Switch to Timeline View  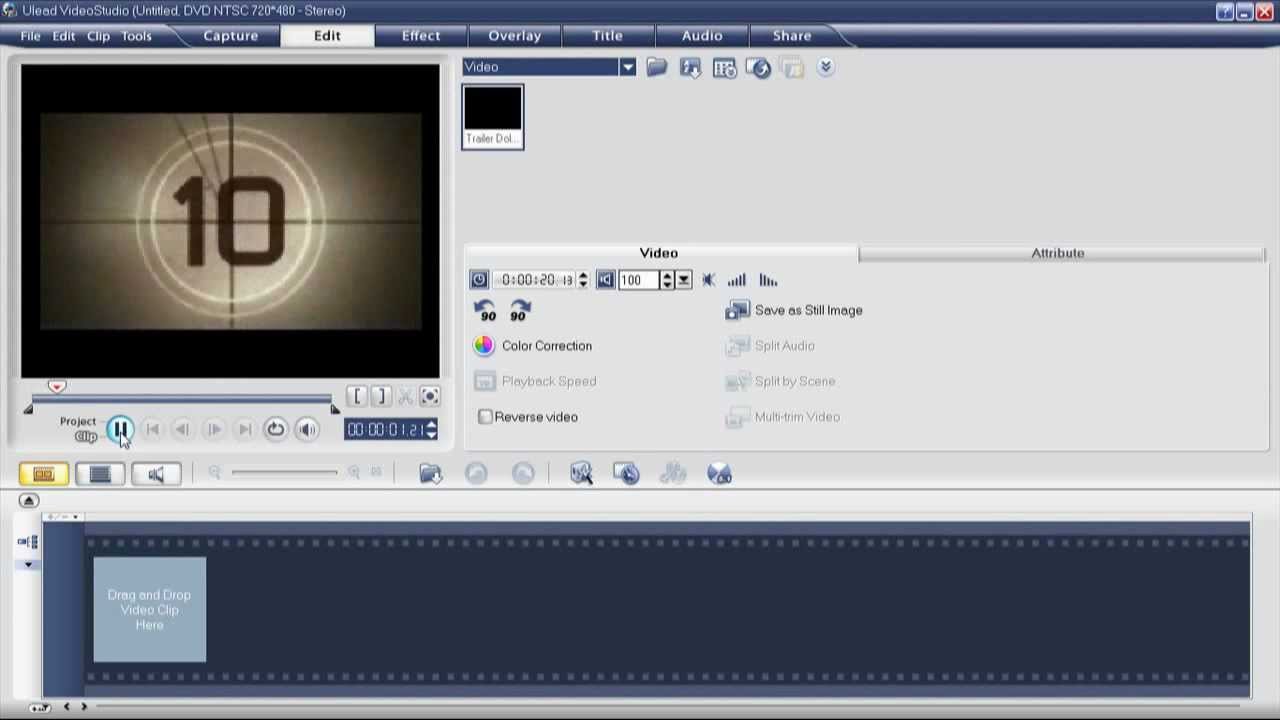pos(100,474)
